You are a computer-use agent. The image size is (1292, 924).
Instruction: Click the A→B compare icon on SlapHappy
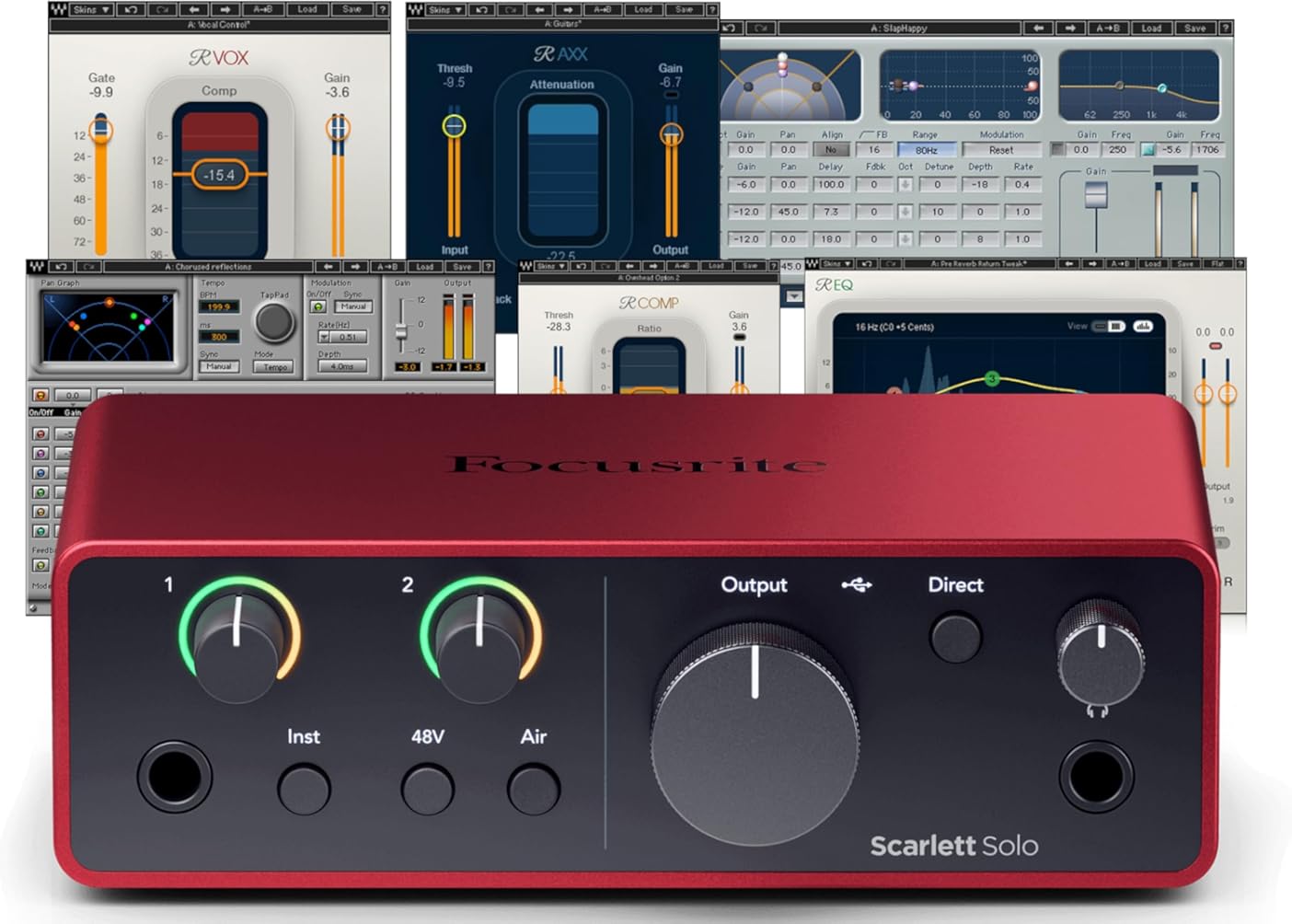point(1108,28)
